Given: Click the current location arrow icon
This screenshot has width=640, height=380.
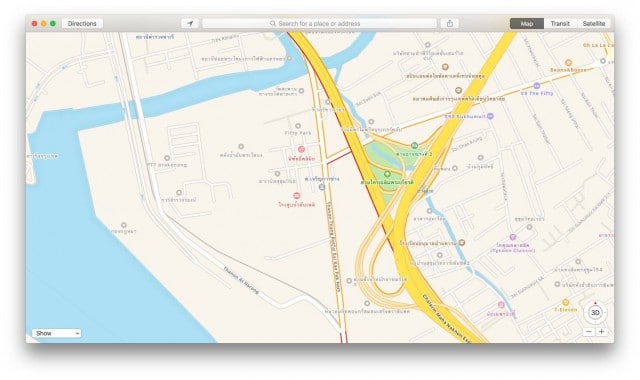Looking at the screenshot, I should [x=190, y=24].
